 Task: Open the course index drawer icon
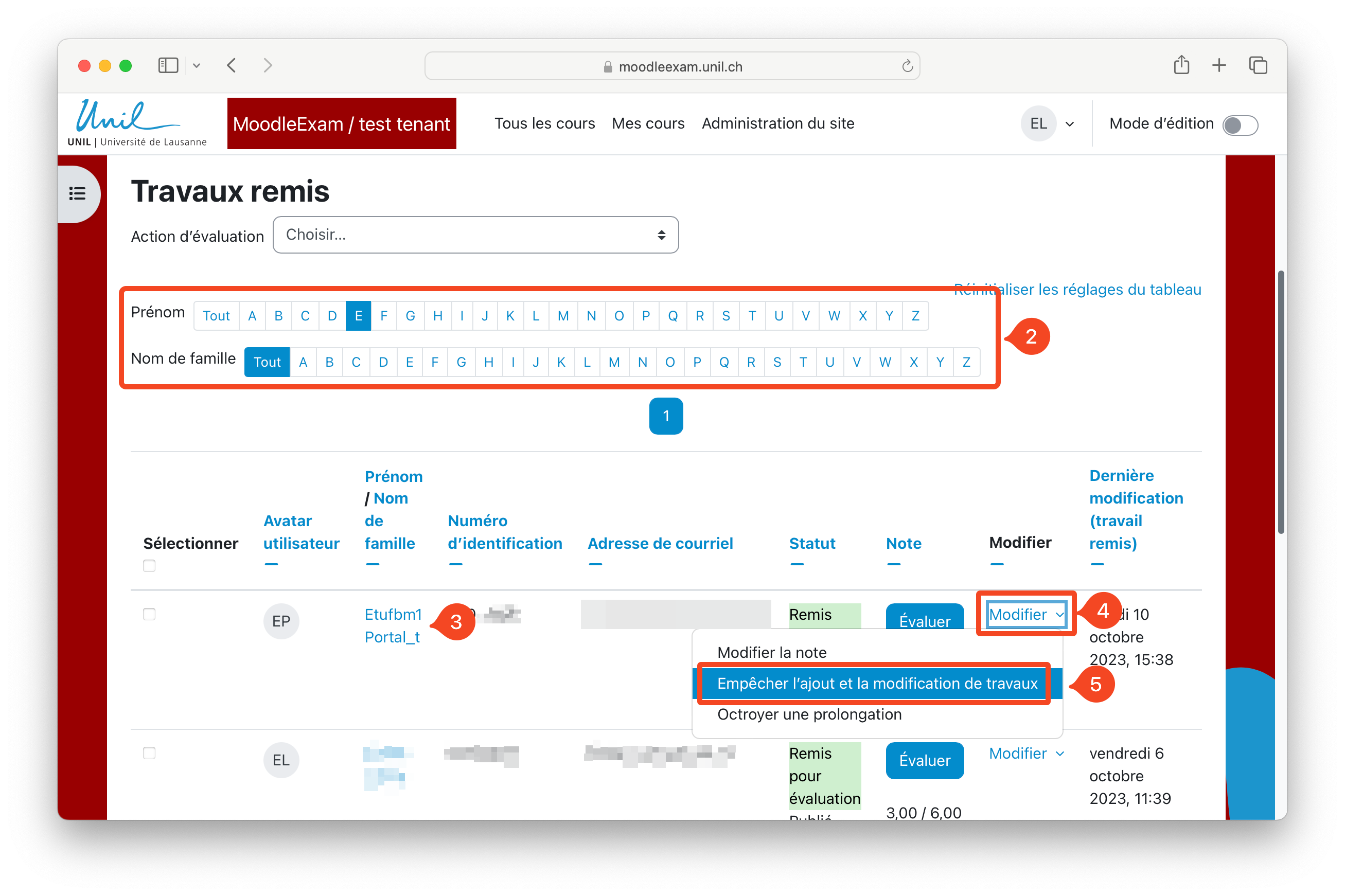(78, 194)
